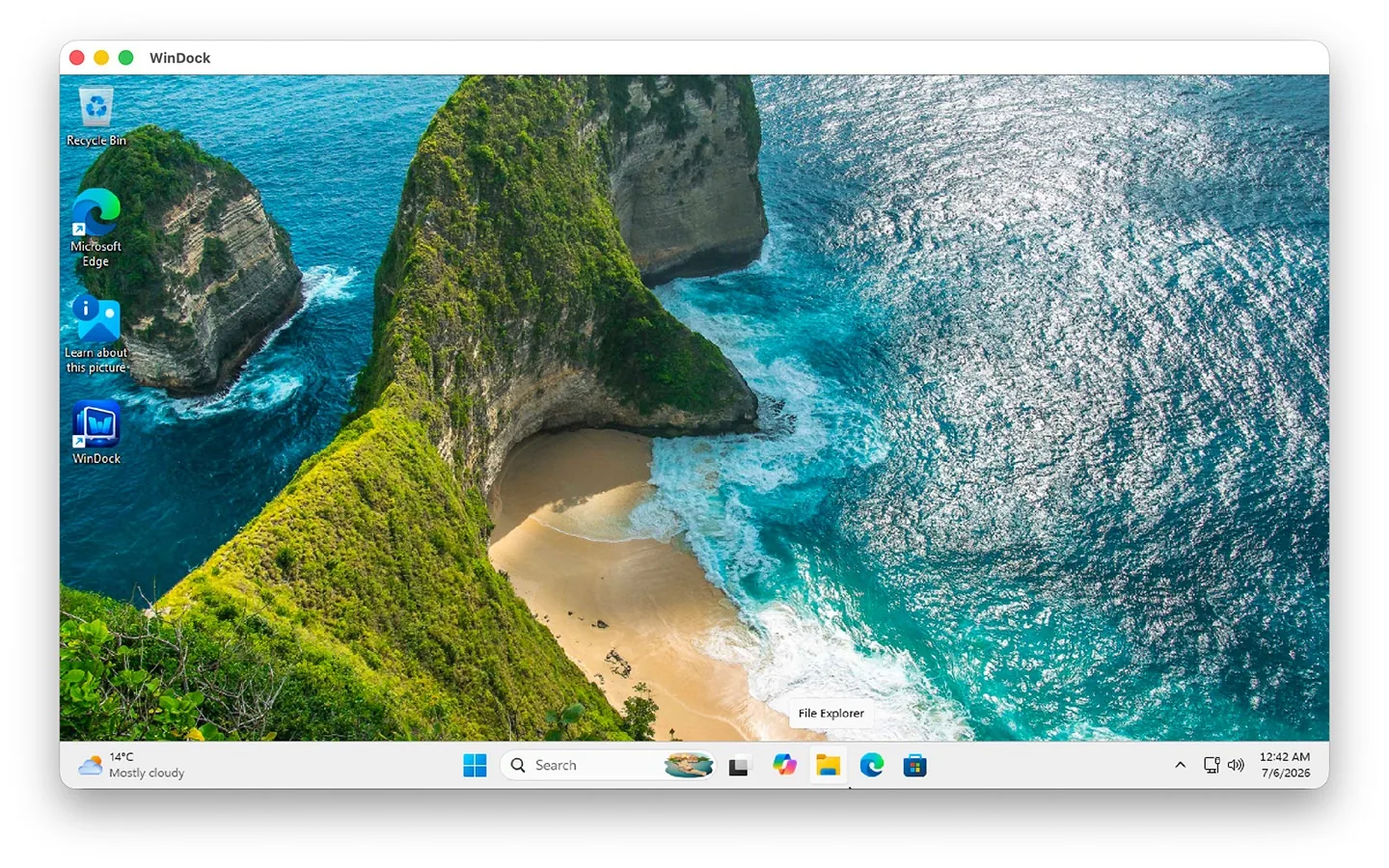
Task: Minimize the WinDock window with yellow button
Action: [x=101, y=58]
